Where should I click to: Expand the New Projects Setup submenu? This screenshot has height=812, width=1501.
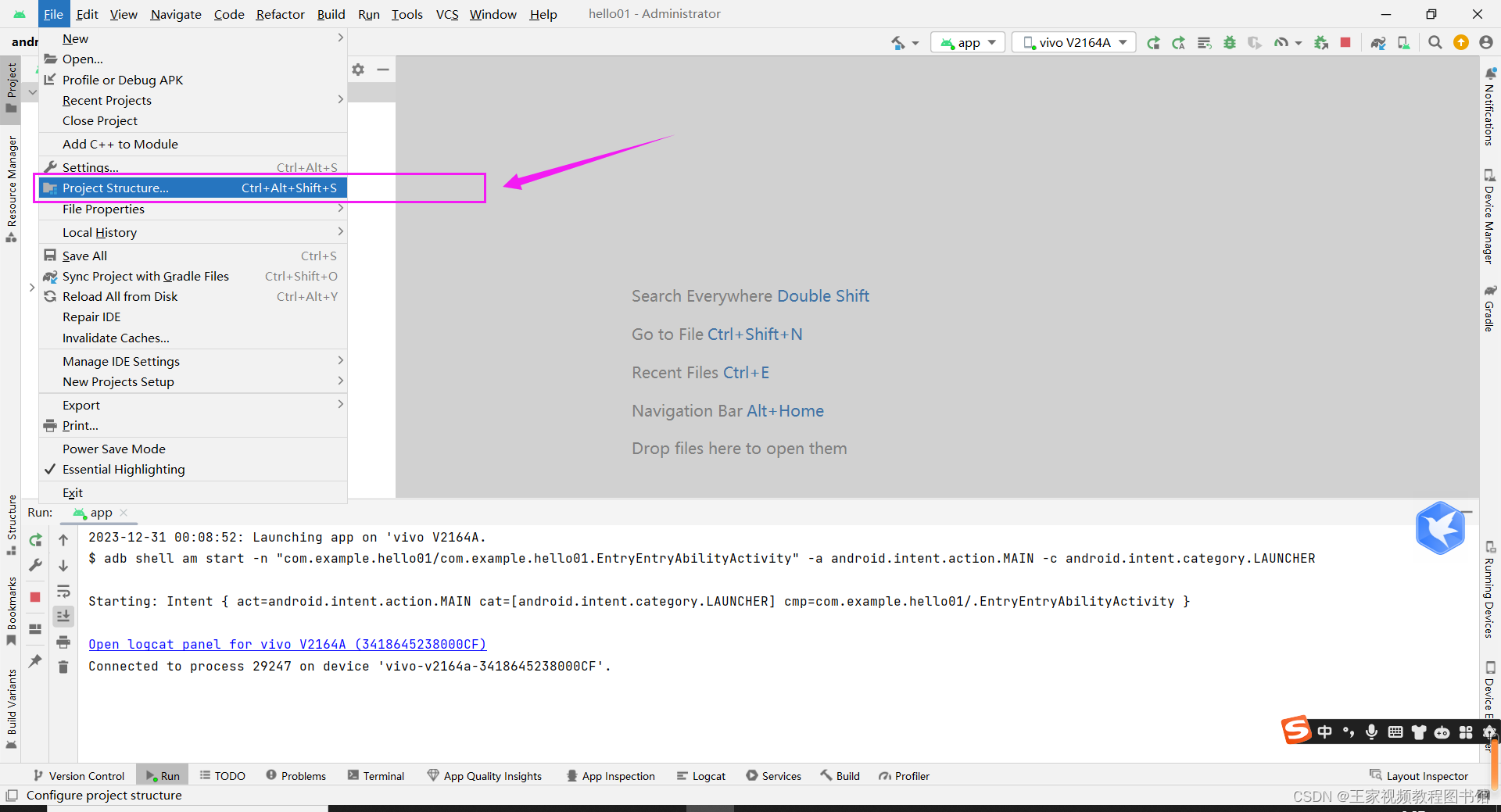(x=193, y=382)
